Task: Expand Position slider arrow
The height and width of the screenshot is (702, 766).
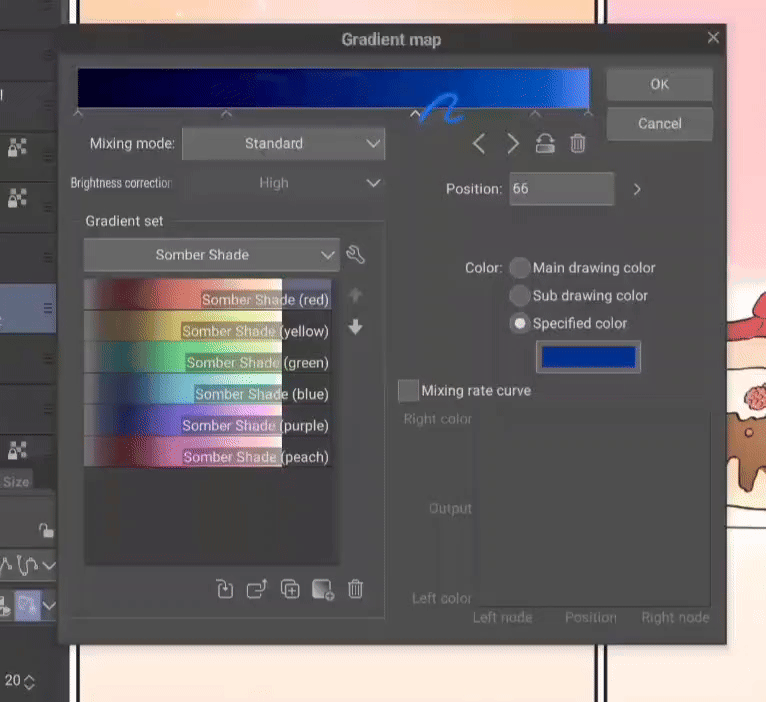Action: coord(637,190)
